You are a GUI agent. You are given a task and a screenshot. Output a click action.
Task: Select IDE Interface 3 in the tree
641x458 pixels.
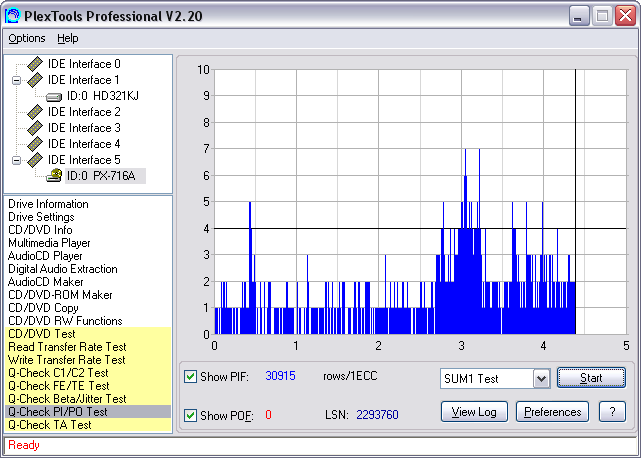pyautogui.click(x=84, y=128)
